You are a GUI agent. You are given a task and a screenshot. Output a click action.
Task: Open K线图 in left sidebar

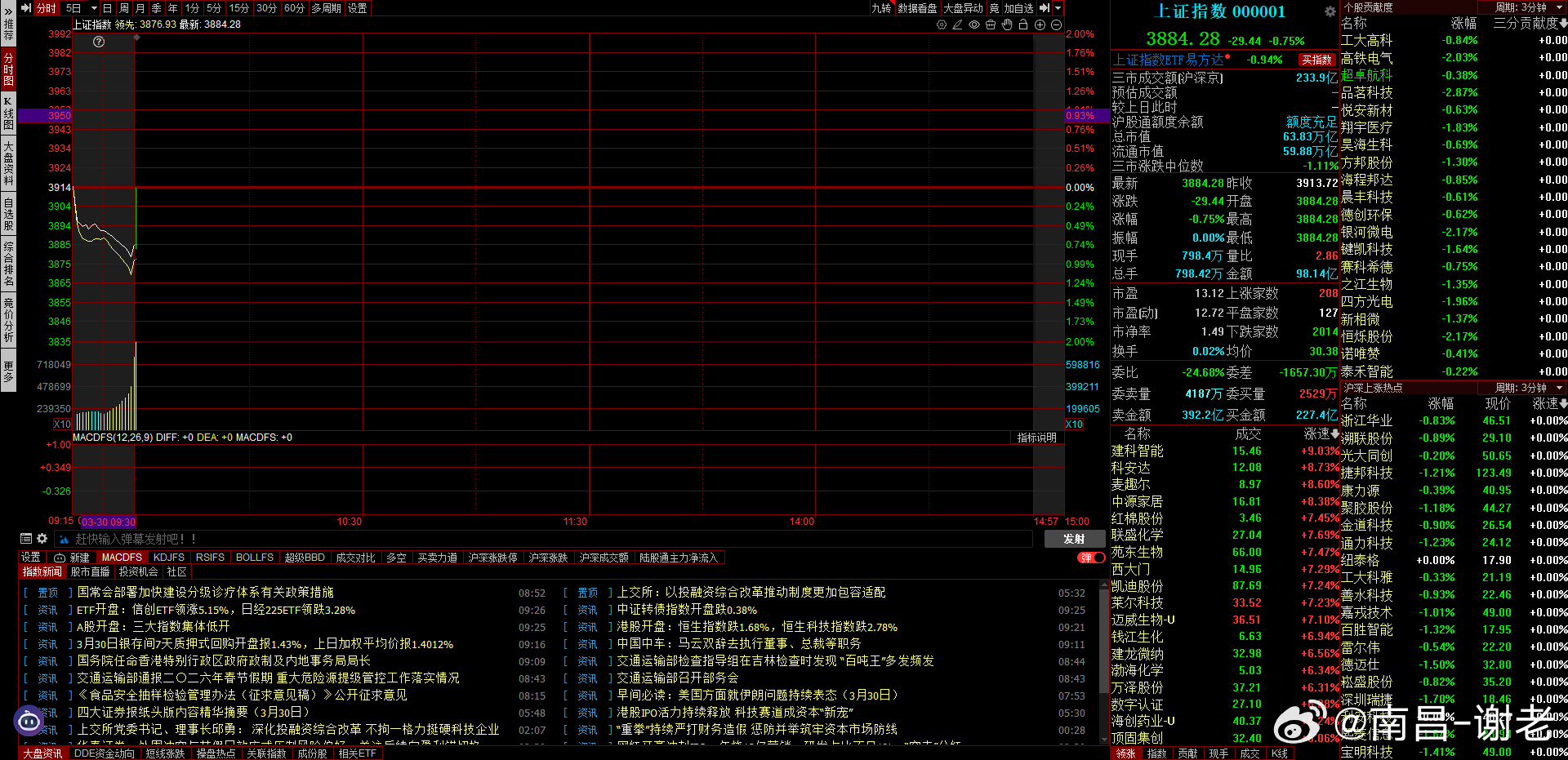point(8,113)
